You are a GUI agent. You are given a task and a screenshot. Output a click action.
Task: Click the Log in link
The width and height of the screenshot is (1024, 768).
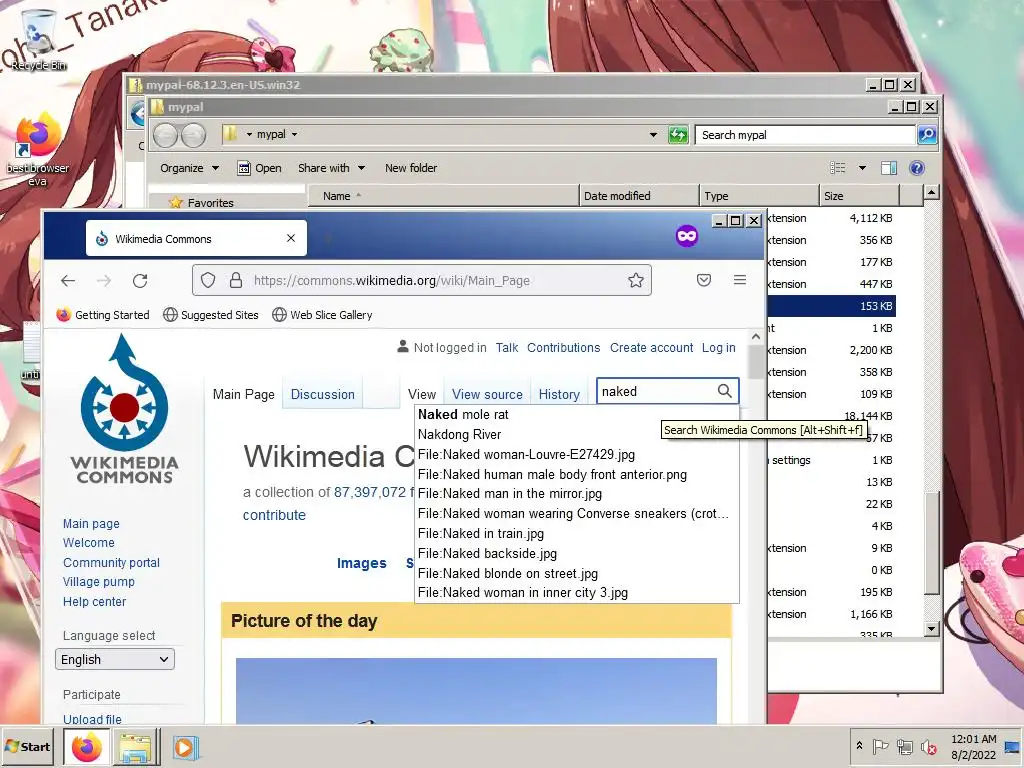(x=718, y=347)
